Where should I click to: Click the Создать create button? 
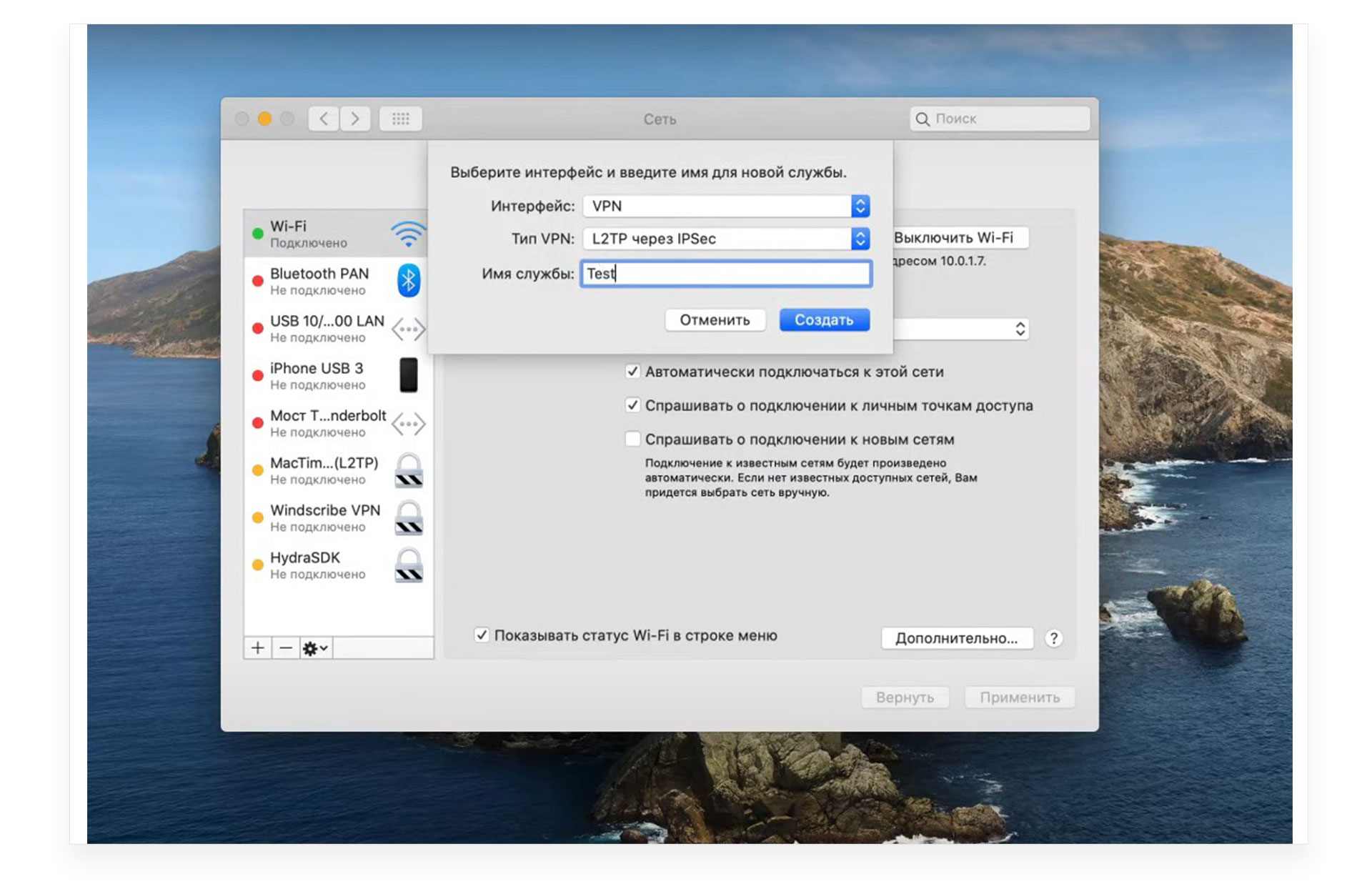[x=825, y=320]
